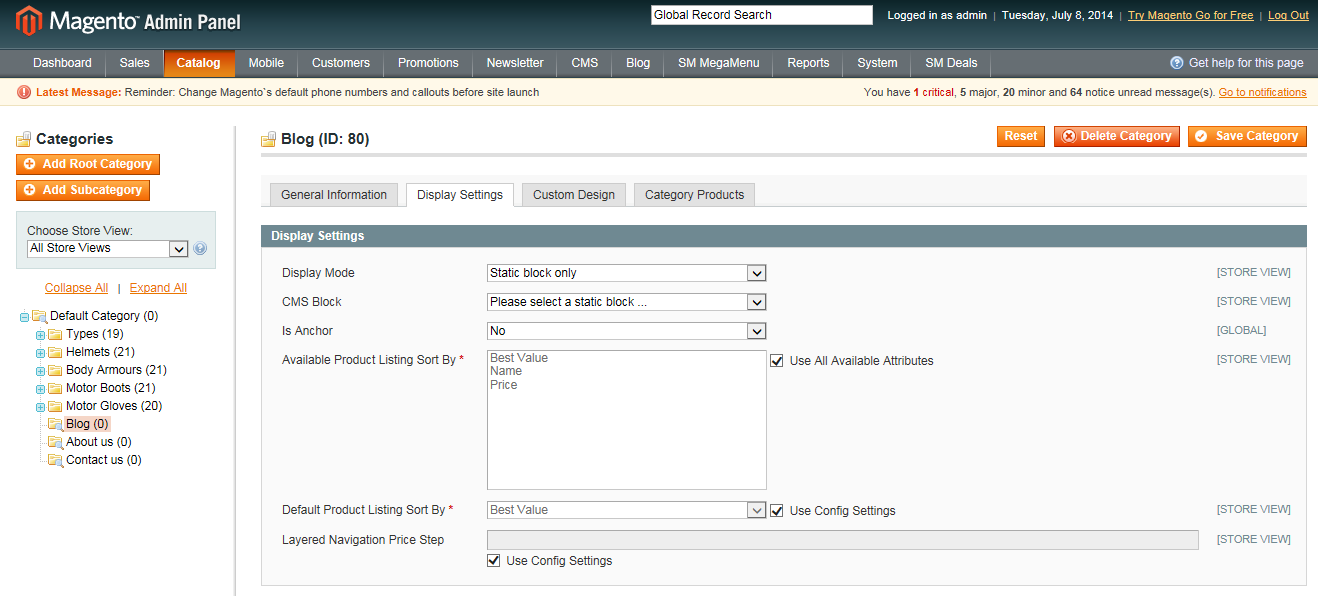Screen dimensions: 1318x596
Task: Select the About us (0) category
Action: 99,442
